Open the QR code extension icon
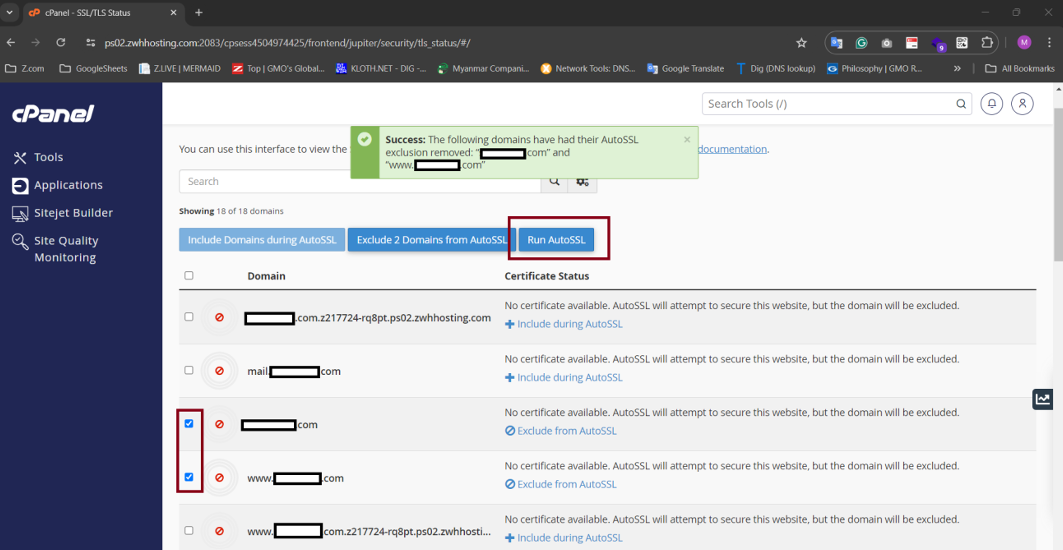This screenshot has width=1063, height=550. (962, 43)
